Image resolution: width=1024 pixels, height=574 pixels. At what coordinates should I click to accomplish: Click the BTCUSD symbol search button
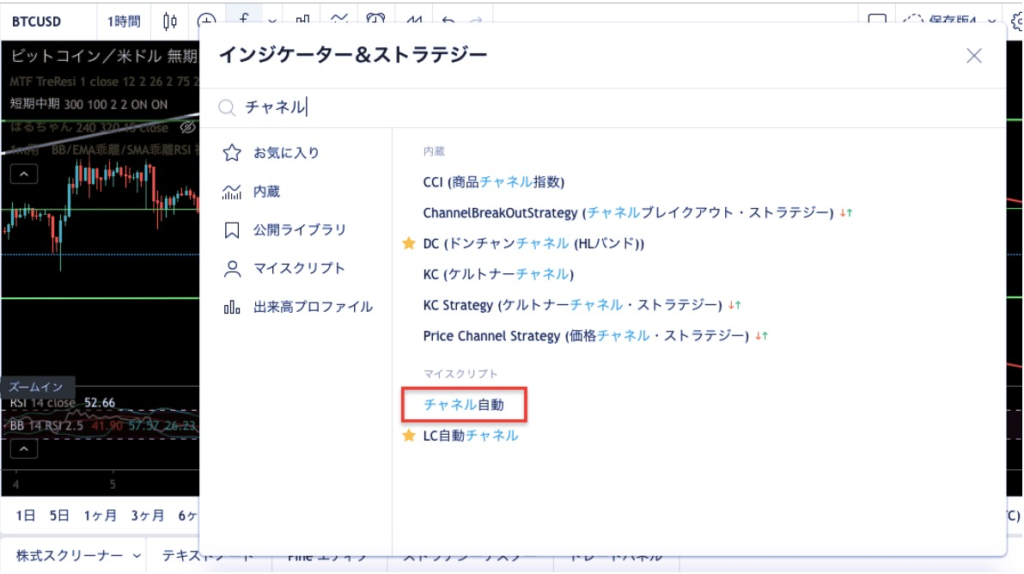37,22
